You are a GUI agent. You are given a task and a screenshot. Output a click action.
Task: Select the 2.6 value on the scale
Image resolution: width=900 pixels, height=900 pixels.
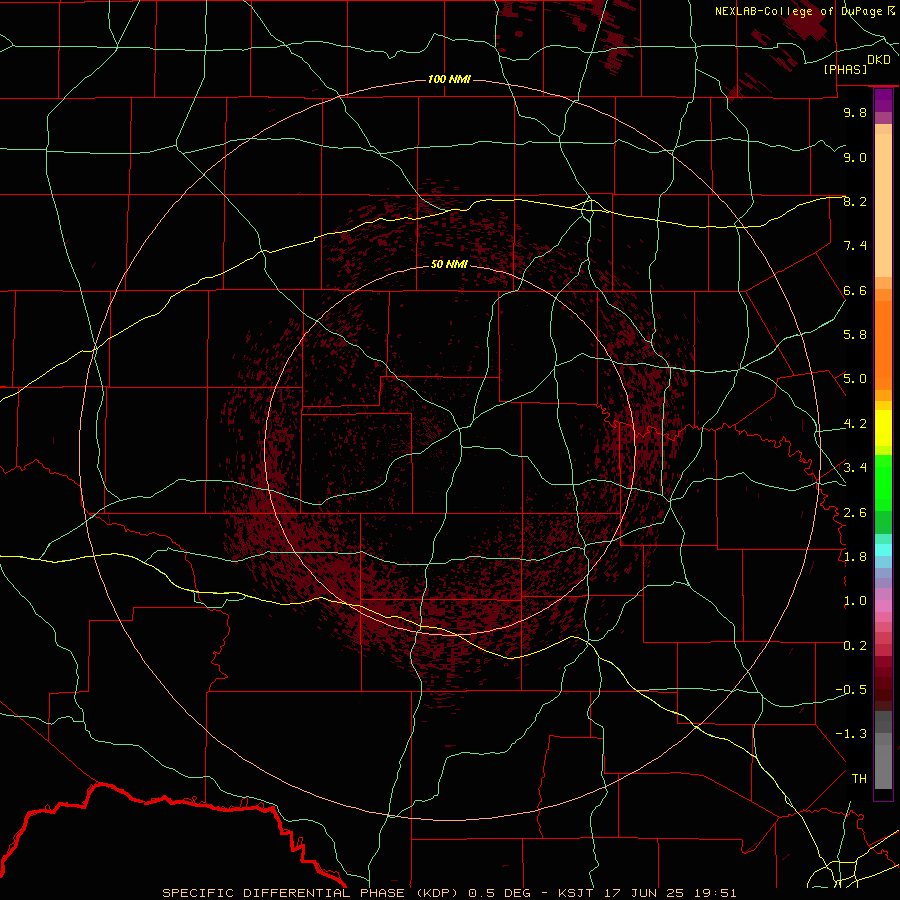(x=855, y=513)
